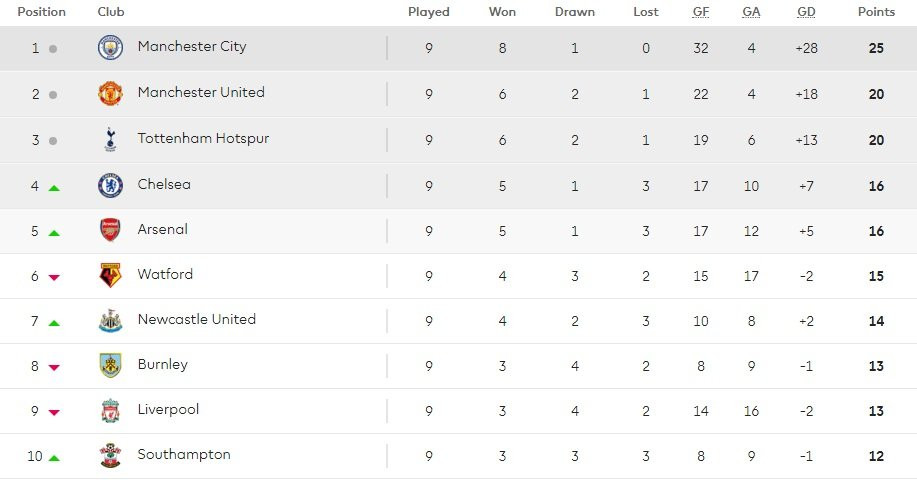Open the Arsenal crest icon
This screenshot has height=480, width=917.
[110, 230]
